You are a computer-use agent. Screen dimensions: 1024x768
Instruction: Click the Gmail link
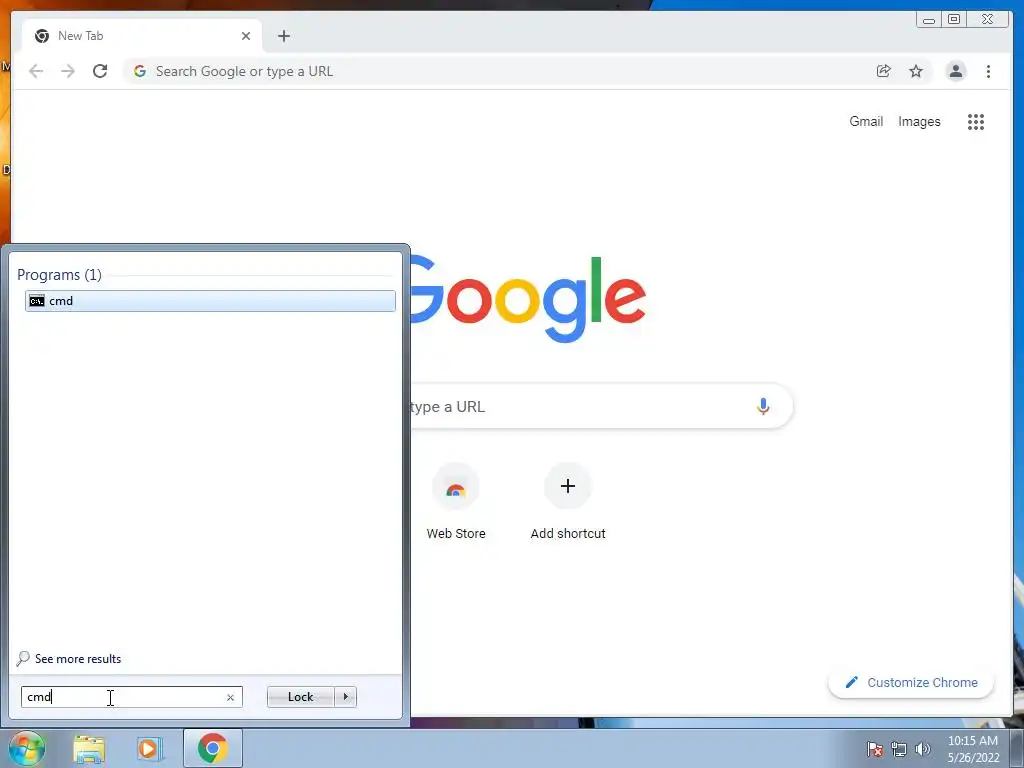(866, 121)
